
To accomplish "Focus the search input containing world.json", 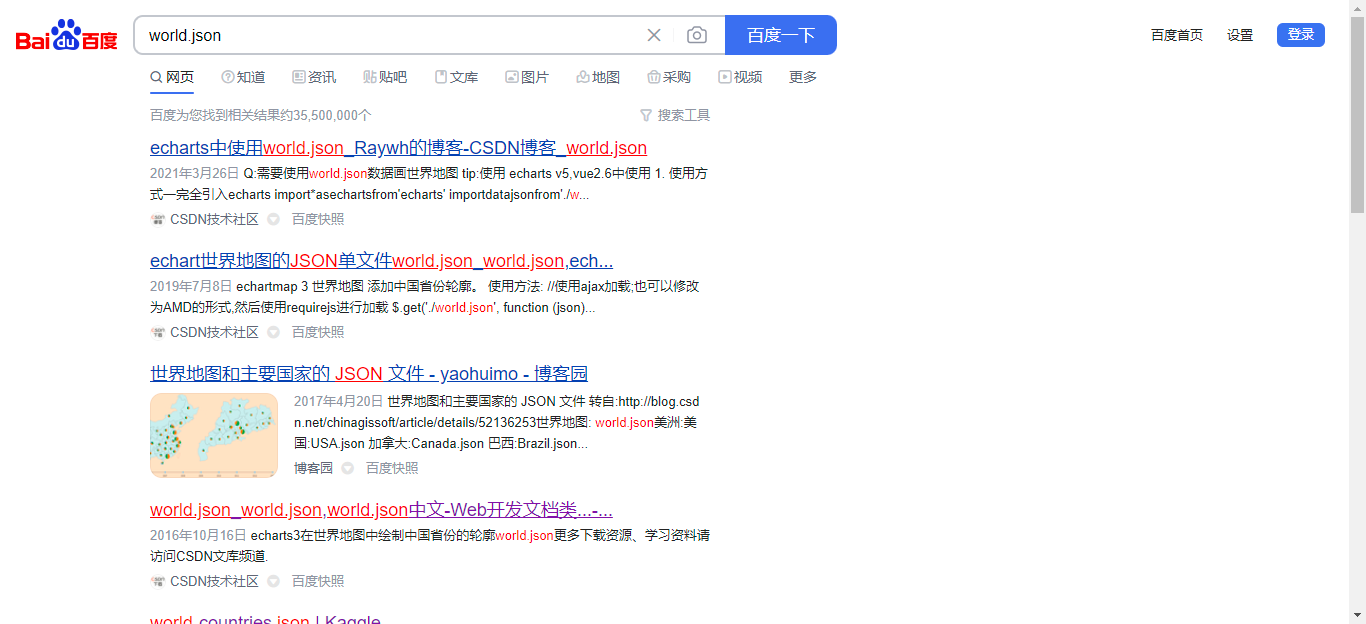I will click(390, 35).
